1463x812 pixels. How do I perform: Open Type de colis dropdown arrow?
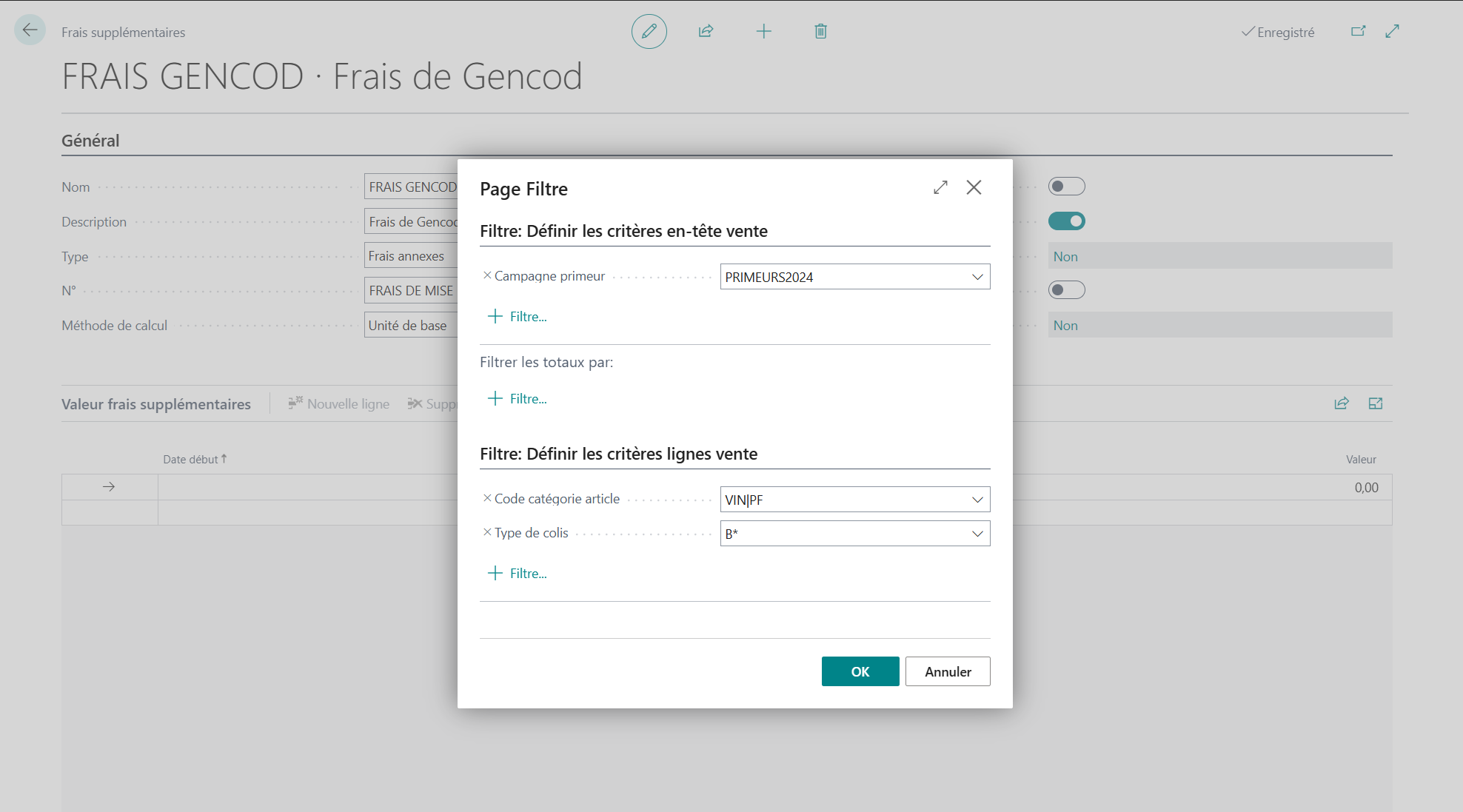coord(977,534)
